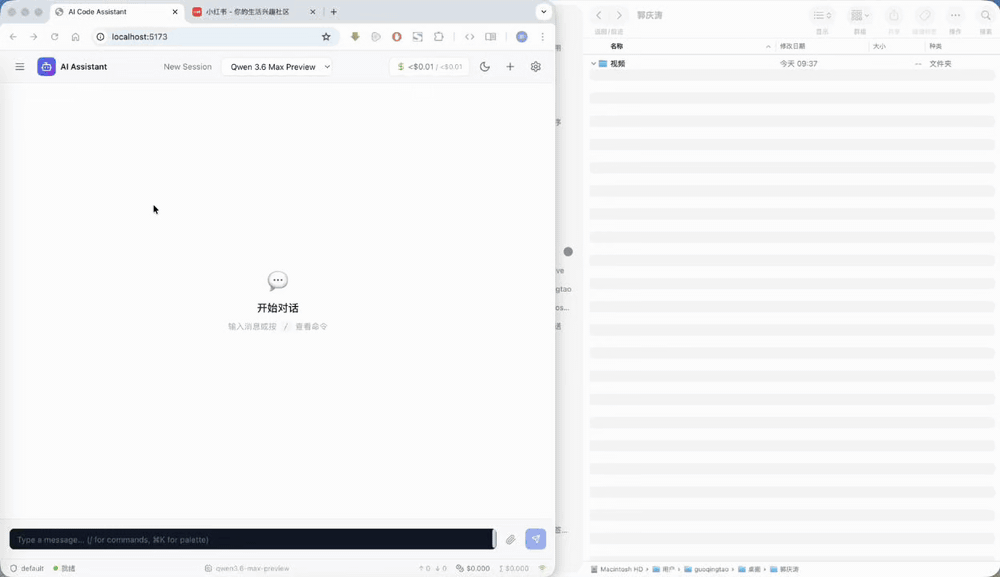Close the 小红书 tab
The height and width of the screenshot is (577, 1000).
coord(312,12)
